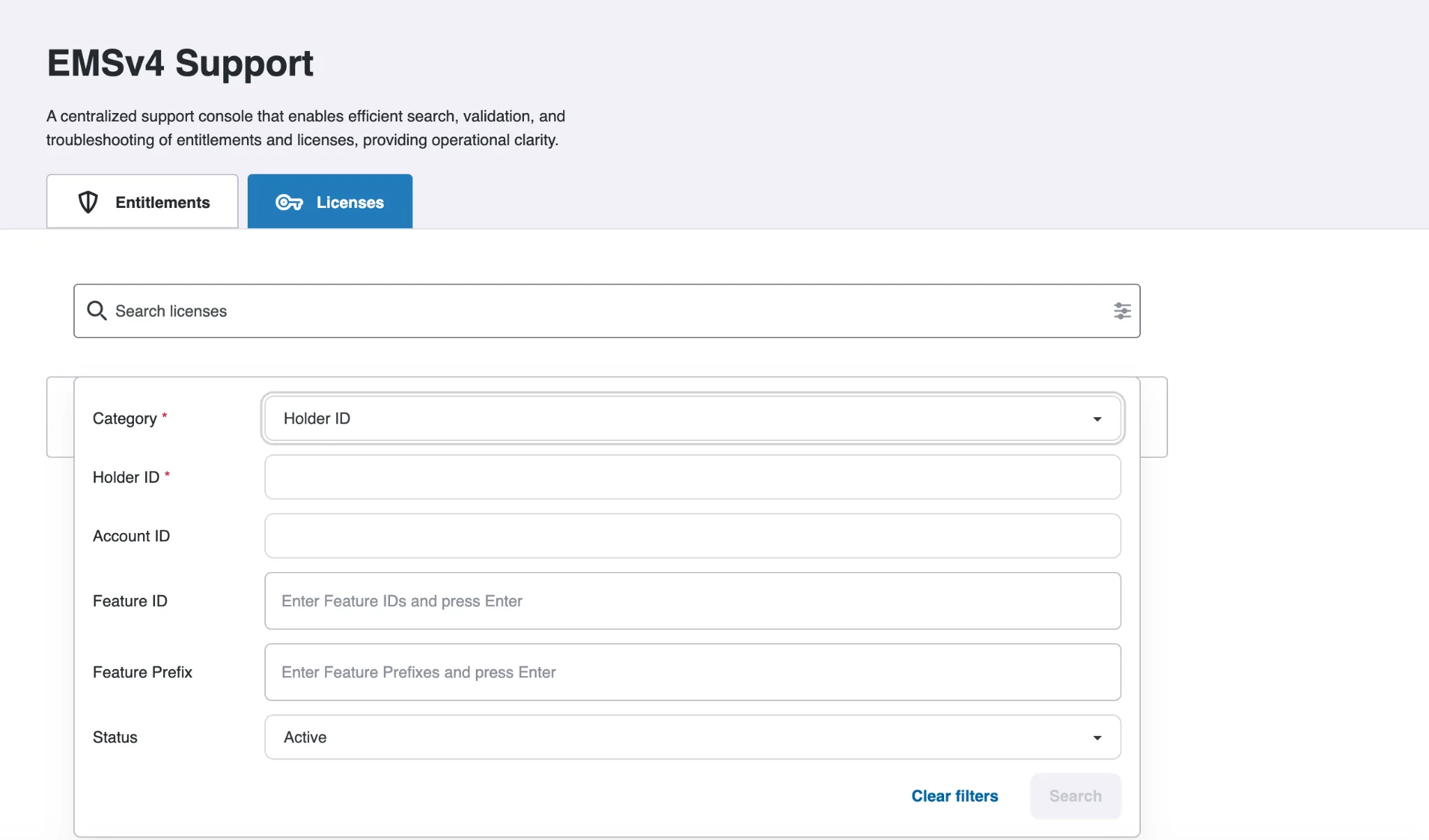Click the EMSv4 Support page heading

pos(180,63)
